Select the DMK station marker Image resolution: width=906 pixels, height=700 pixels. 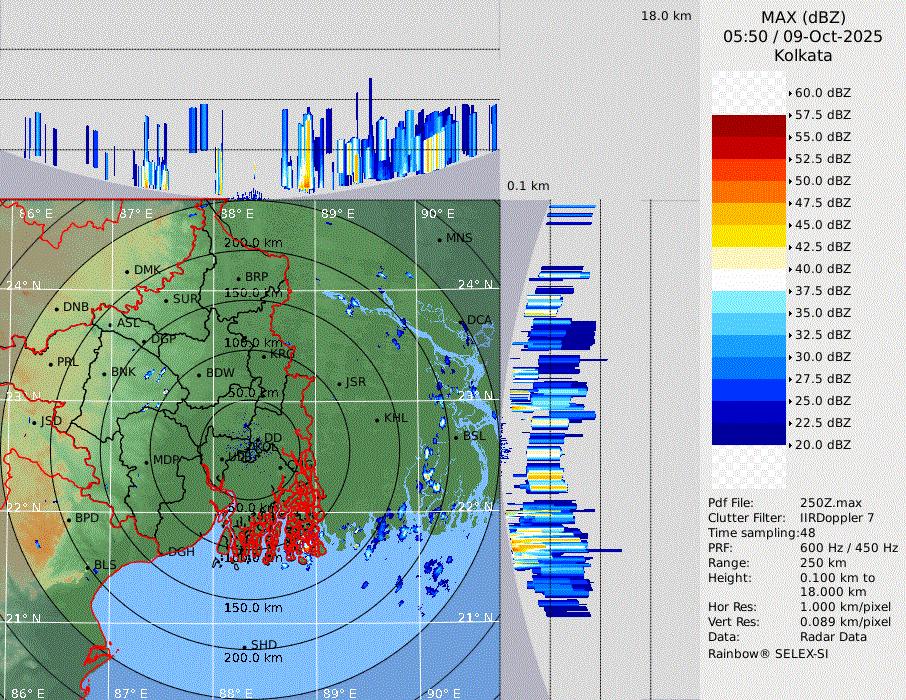[128, 271]
